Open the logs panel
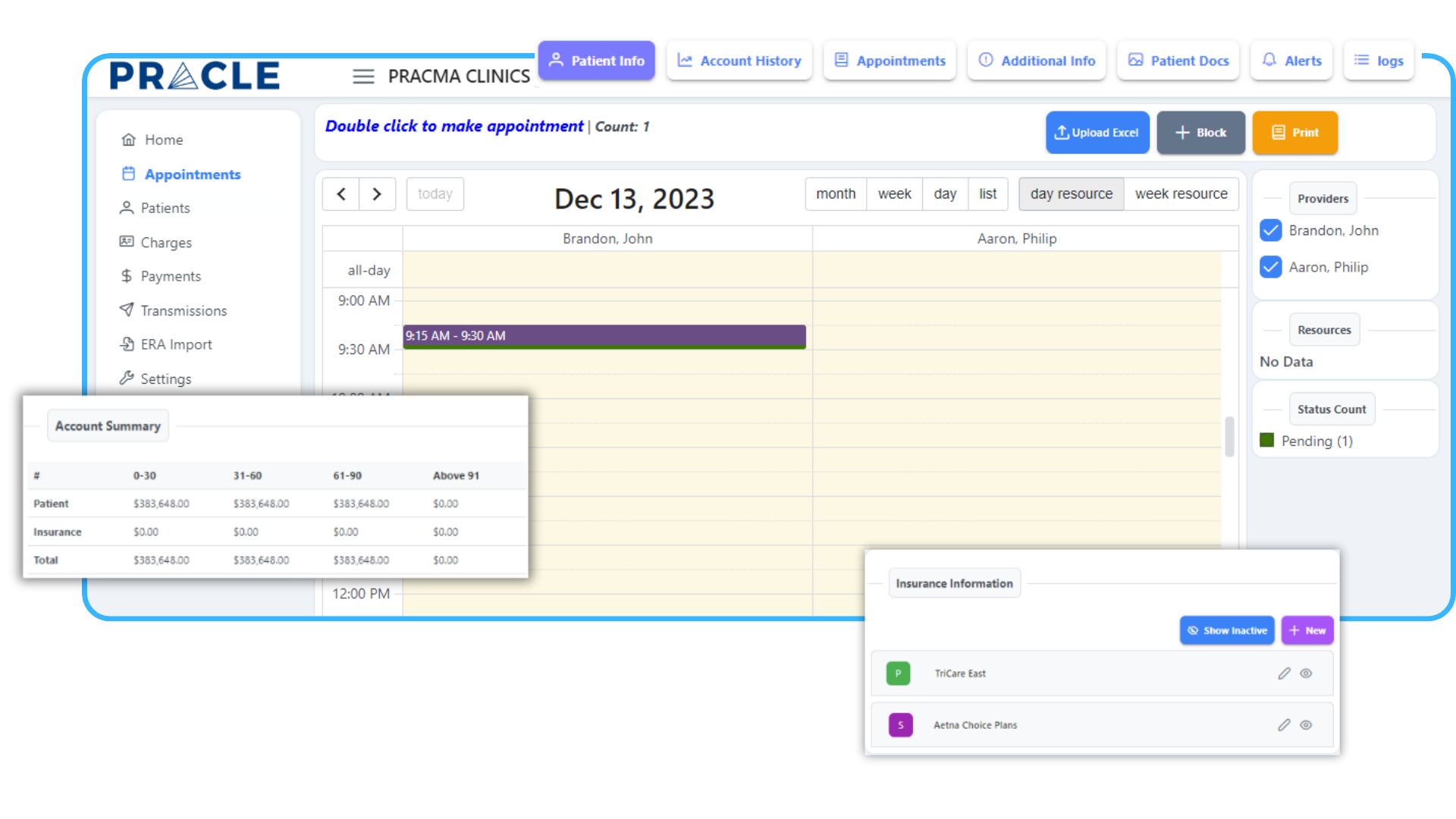Viewport: 1456px width, 819px height. 1360,61
